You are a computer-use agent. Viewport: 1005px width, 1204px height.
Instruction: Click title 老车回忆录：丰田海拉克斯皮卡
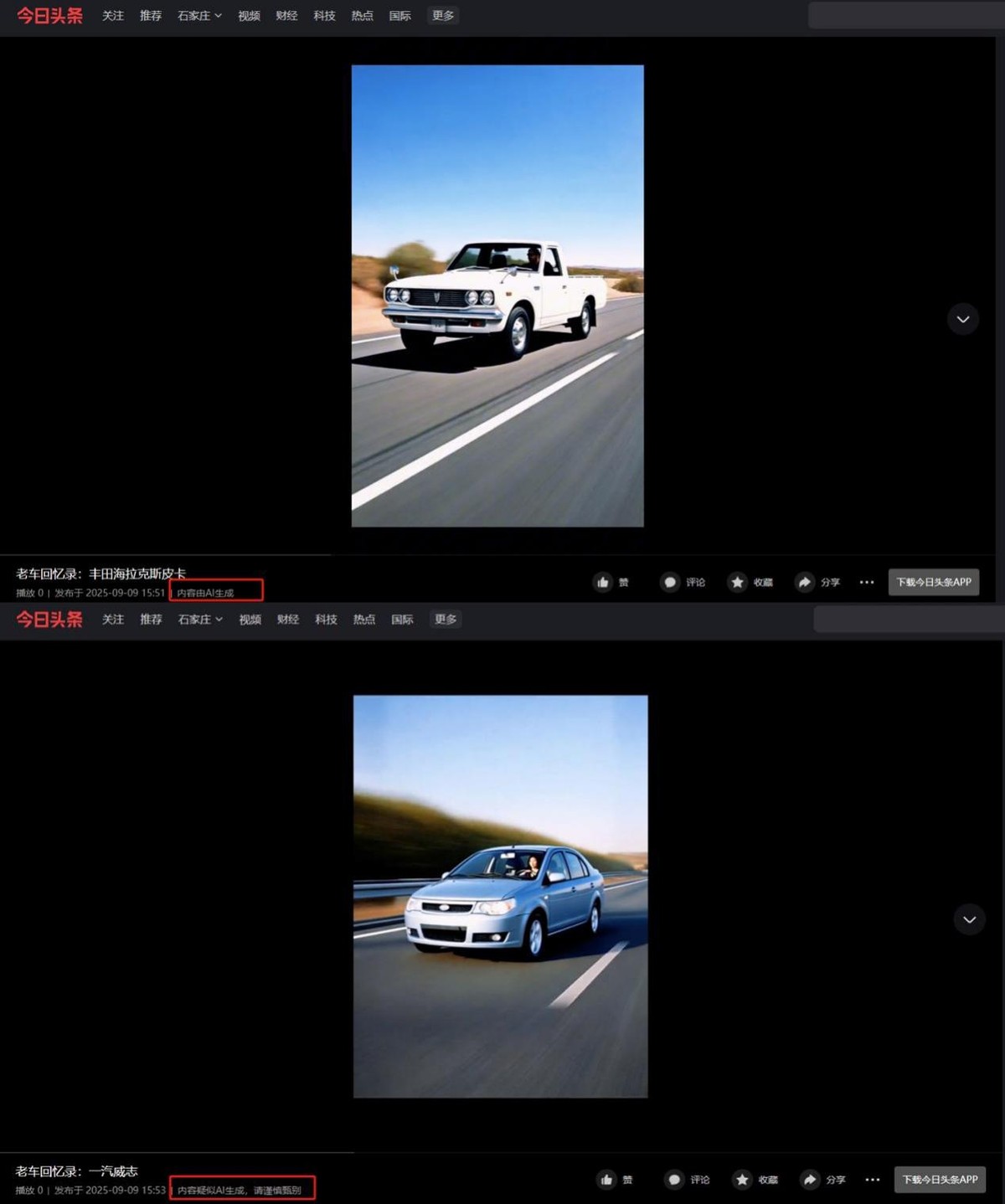point(100,574)
